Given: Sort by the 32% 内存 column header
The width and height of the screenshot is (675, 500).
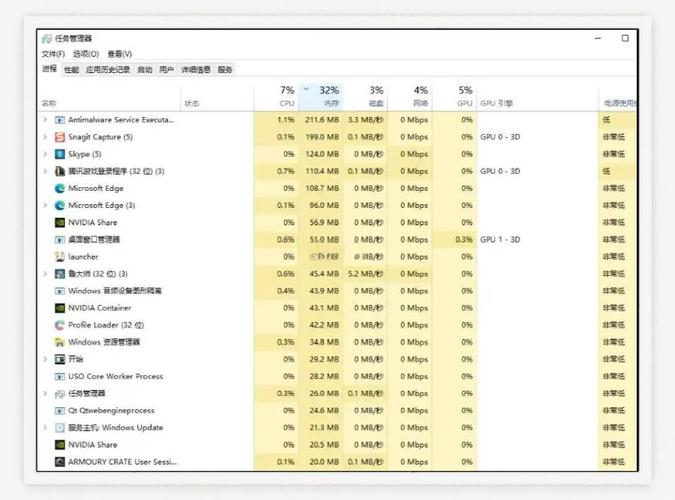Looking at the screenshot, I should (321, 96).
